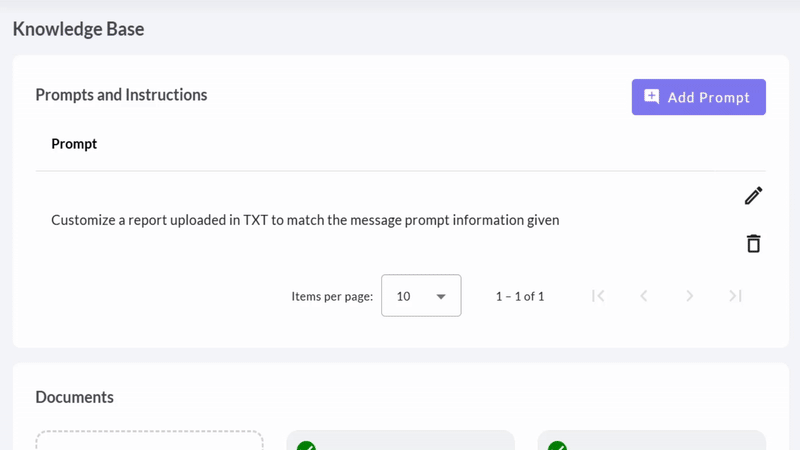Viewport: 800px width, 450px height.
Task: Click the plus chat icon in Add Prompt
Action: (x=652, y=96)
